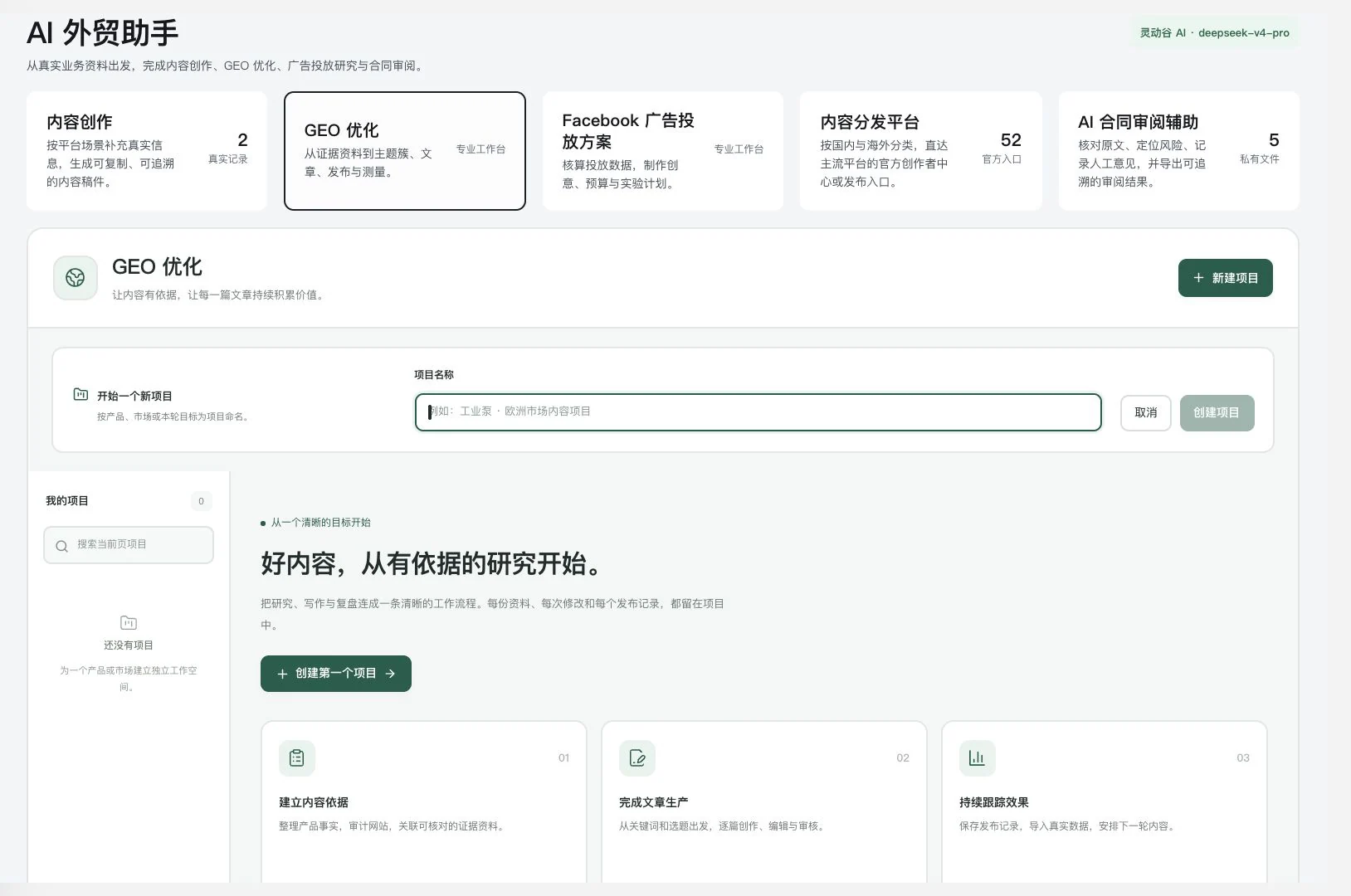Switch to the 内容分发平台 card

(921, 151)
